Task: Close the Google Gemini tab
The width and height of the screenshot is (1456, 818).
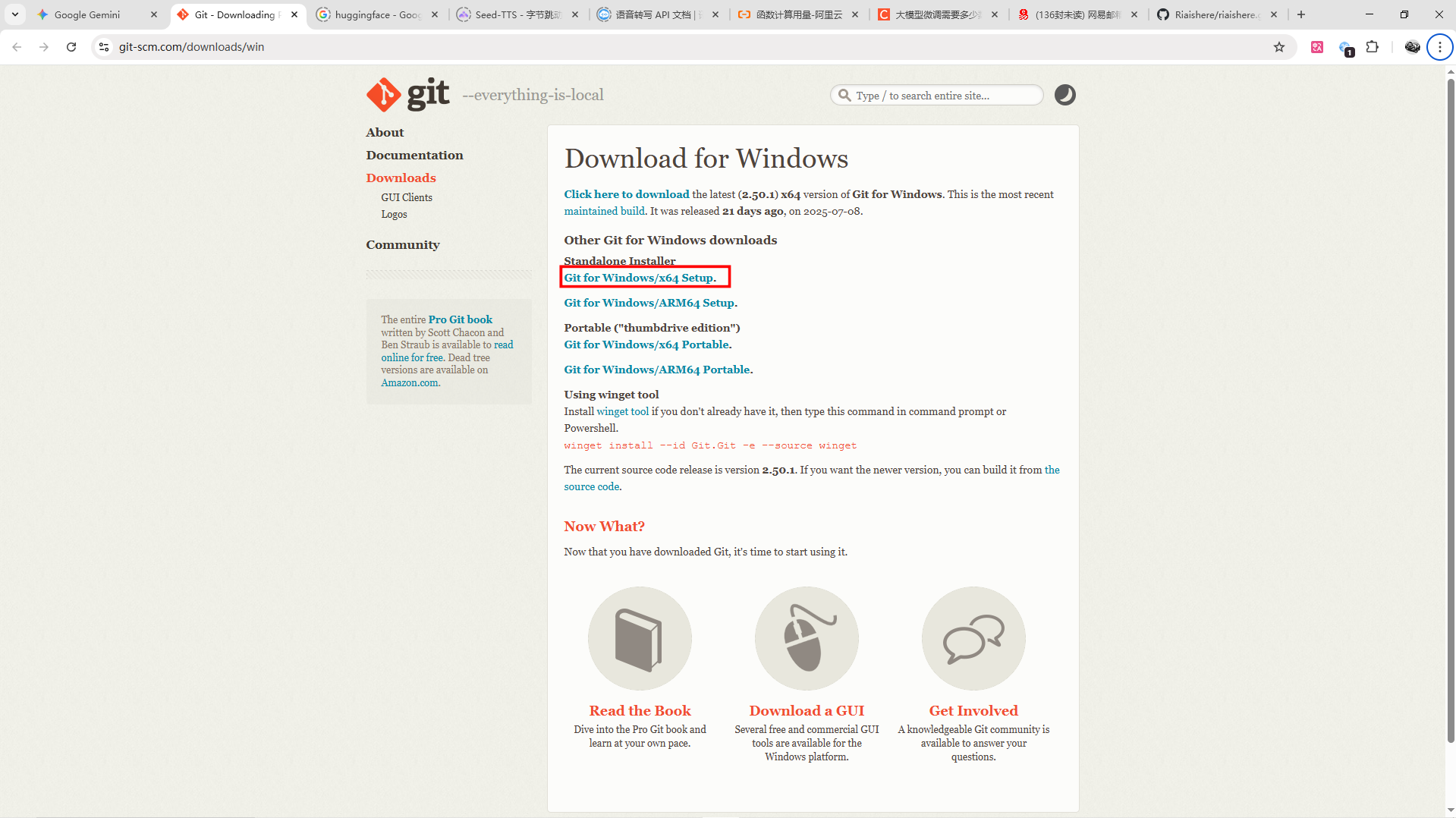Action: tap(154, 14)
